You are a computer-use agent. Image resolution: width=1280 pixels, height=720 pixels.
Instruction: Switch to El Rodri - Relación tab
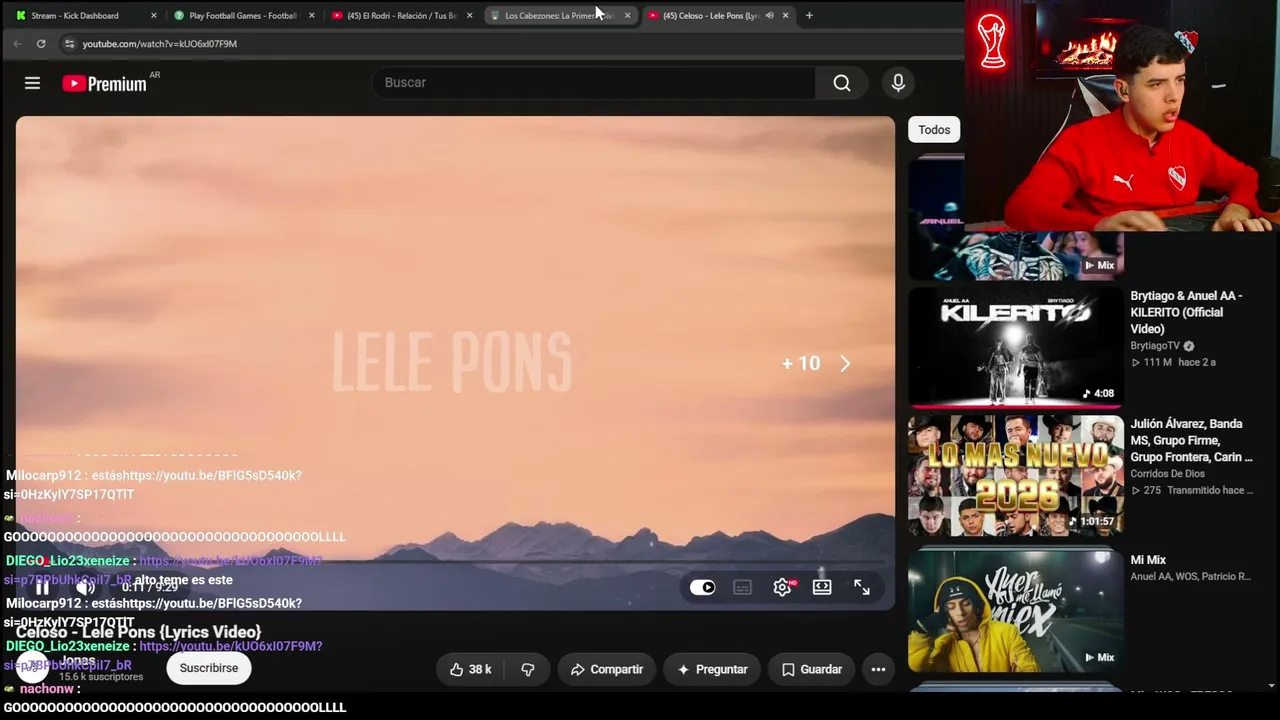click(400, 16)
